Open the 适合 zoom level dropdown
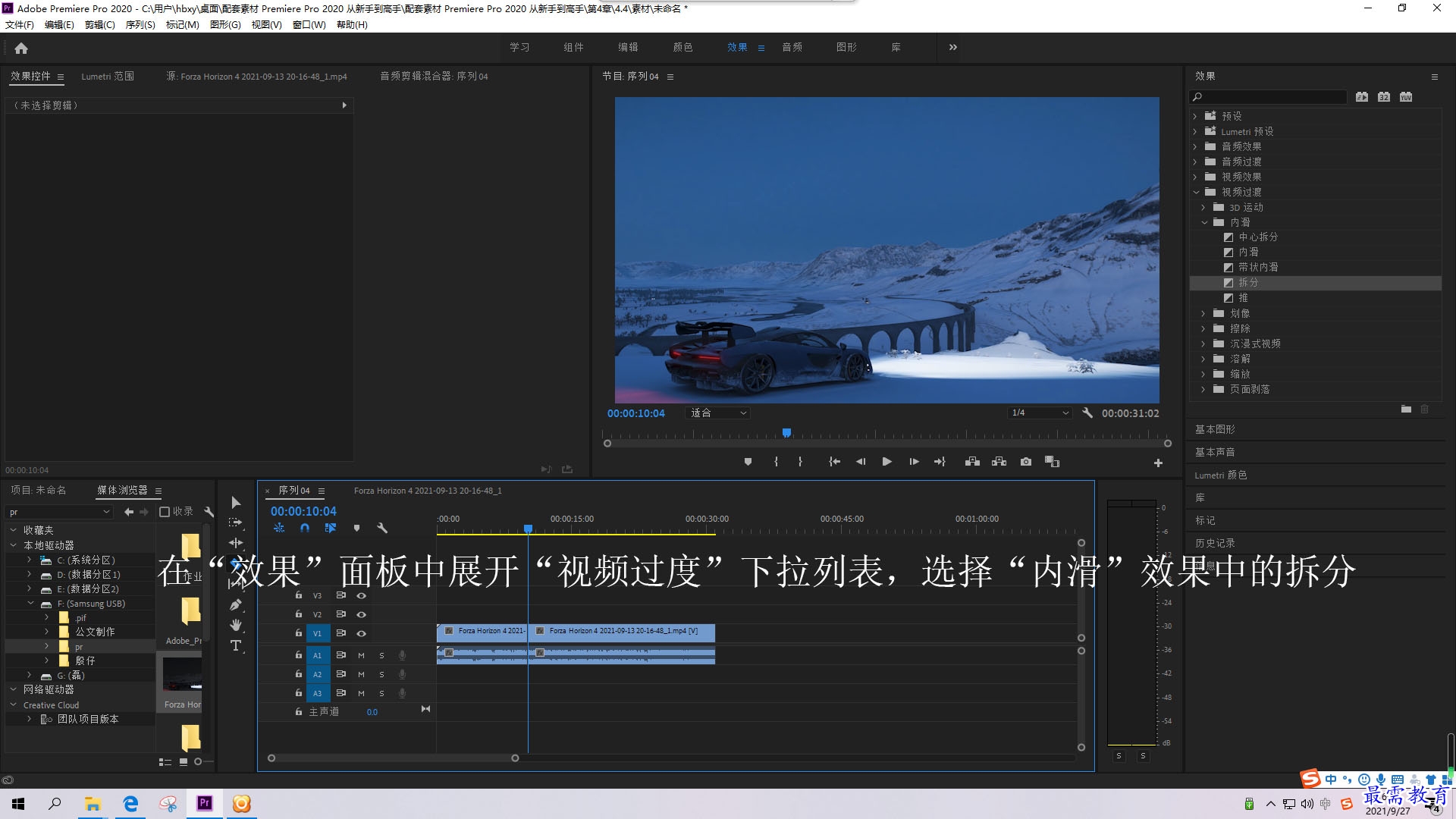 pos(718,413)
